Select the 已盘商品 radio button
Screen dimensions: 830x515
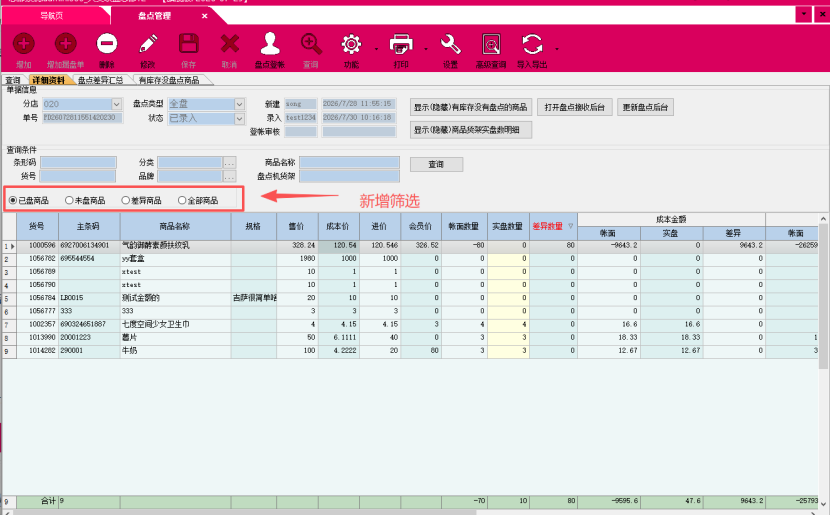tap(13, 201)
